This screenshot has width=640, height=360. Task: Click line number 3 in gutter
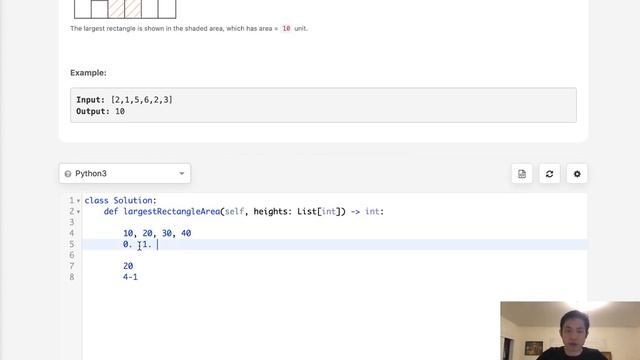pyautogui.click(x=72, y=222)
